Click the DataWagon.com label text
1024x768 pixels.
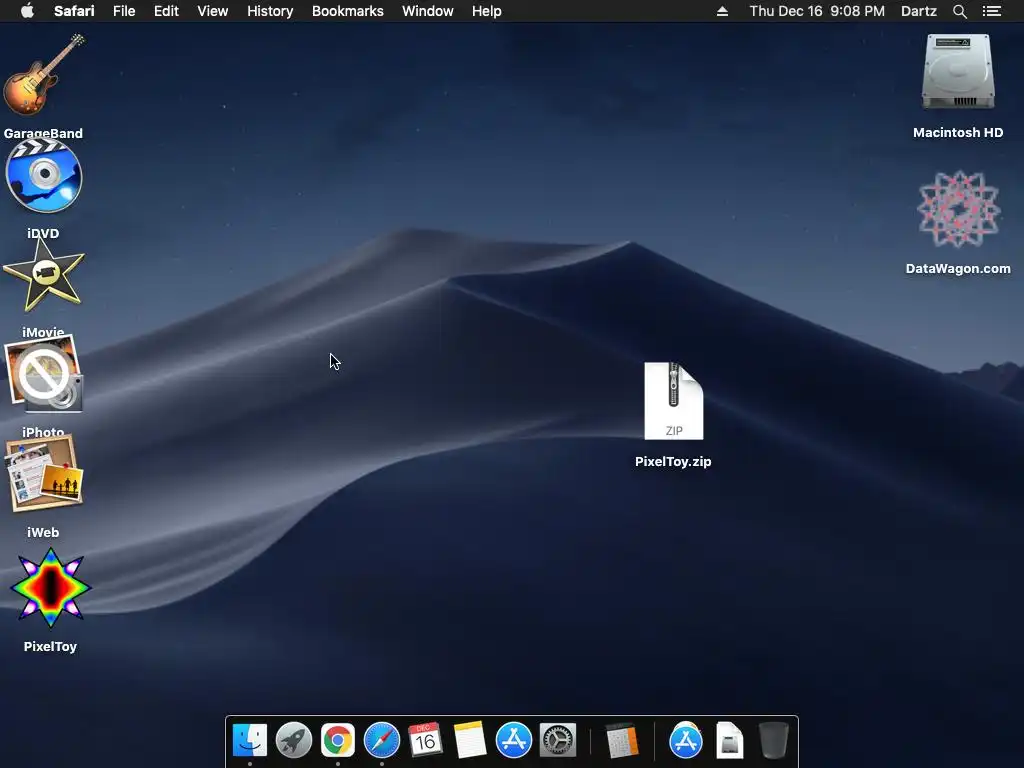click(958, 268)
